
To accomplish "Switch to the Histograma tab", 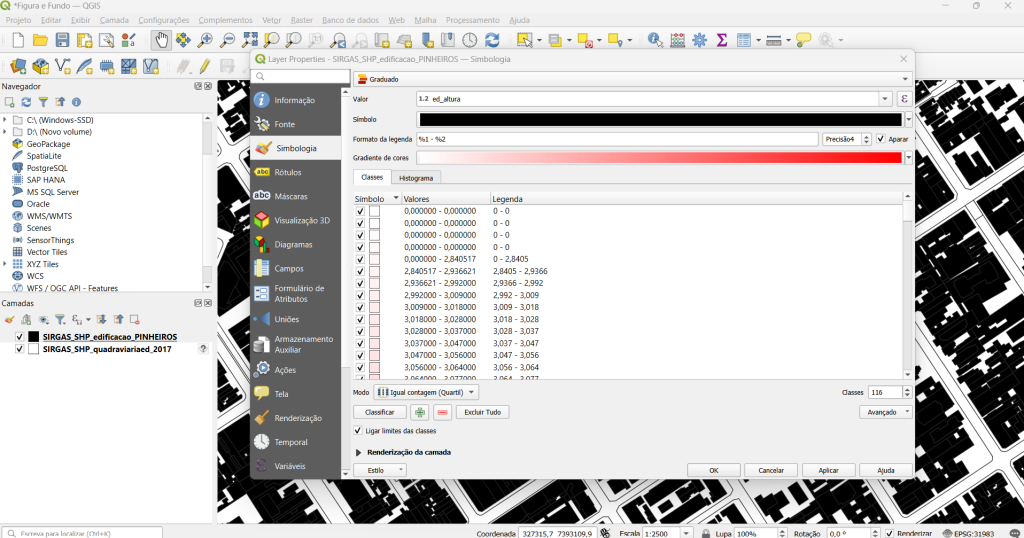I will click(416, 178).
